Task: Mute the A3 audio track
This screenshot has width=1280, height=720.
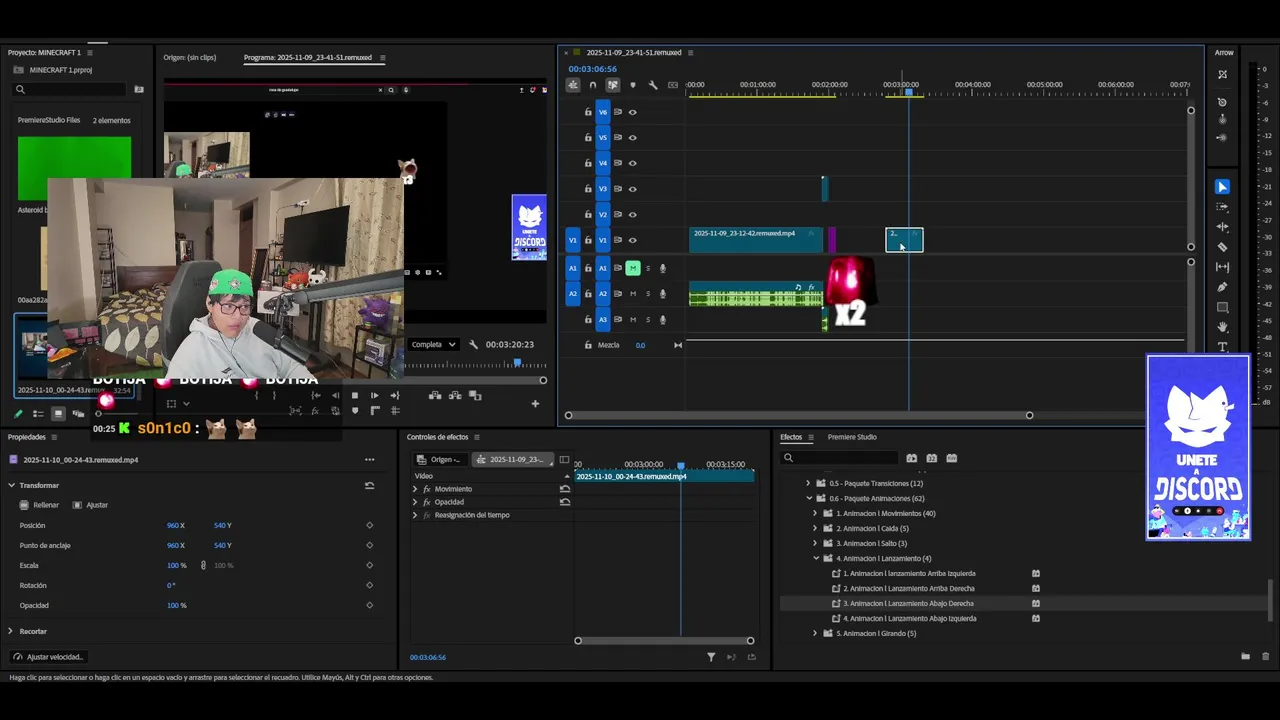Action: [x=632, y=320]
